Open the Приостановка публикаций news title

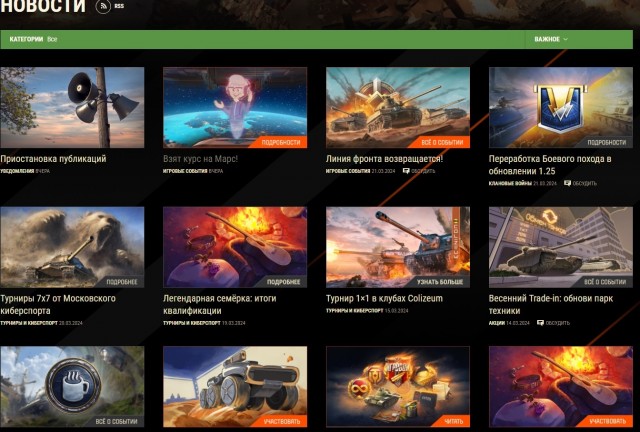click(x=53, y=159)
